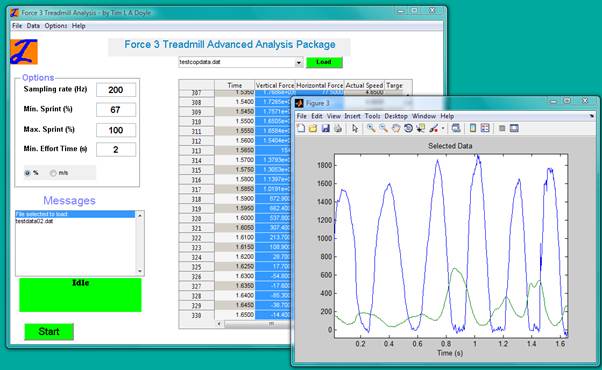Enable the Rotate 3D tool
This screenshot has height=370, width=602.
tap(408, 128)
